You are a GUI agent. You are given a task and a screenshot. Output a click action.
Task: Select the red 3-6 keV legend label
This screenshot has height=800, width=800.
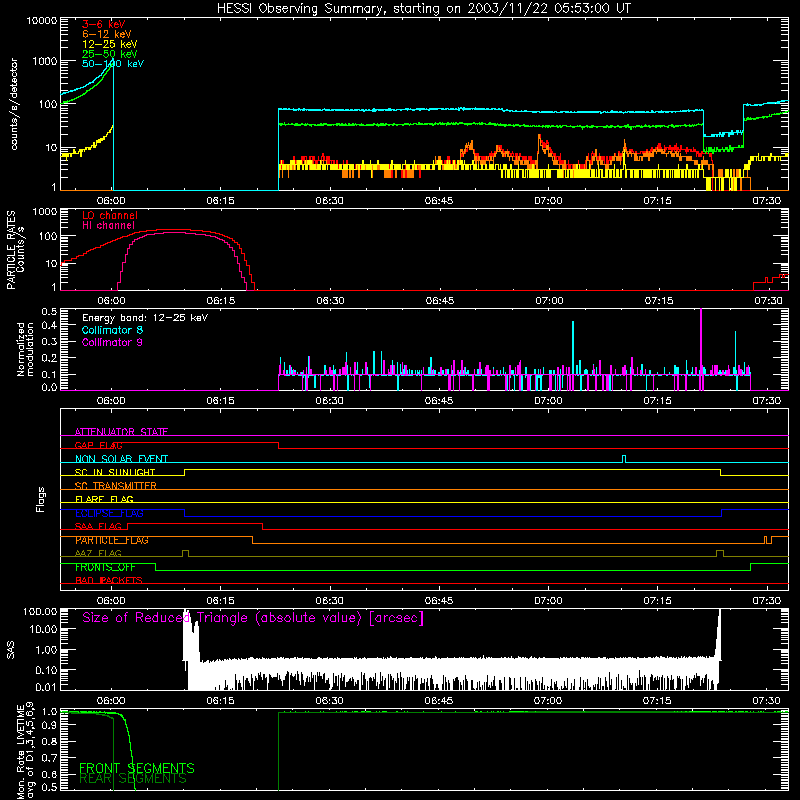(104, 24)
